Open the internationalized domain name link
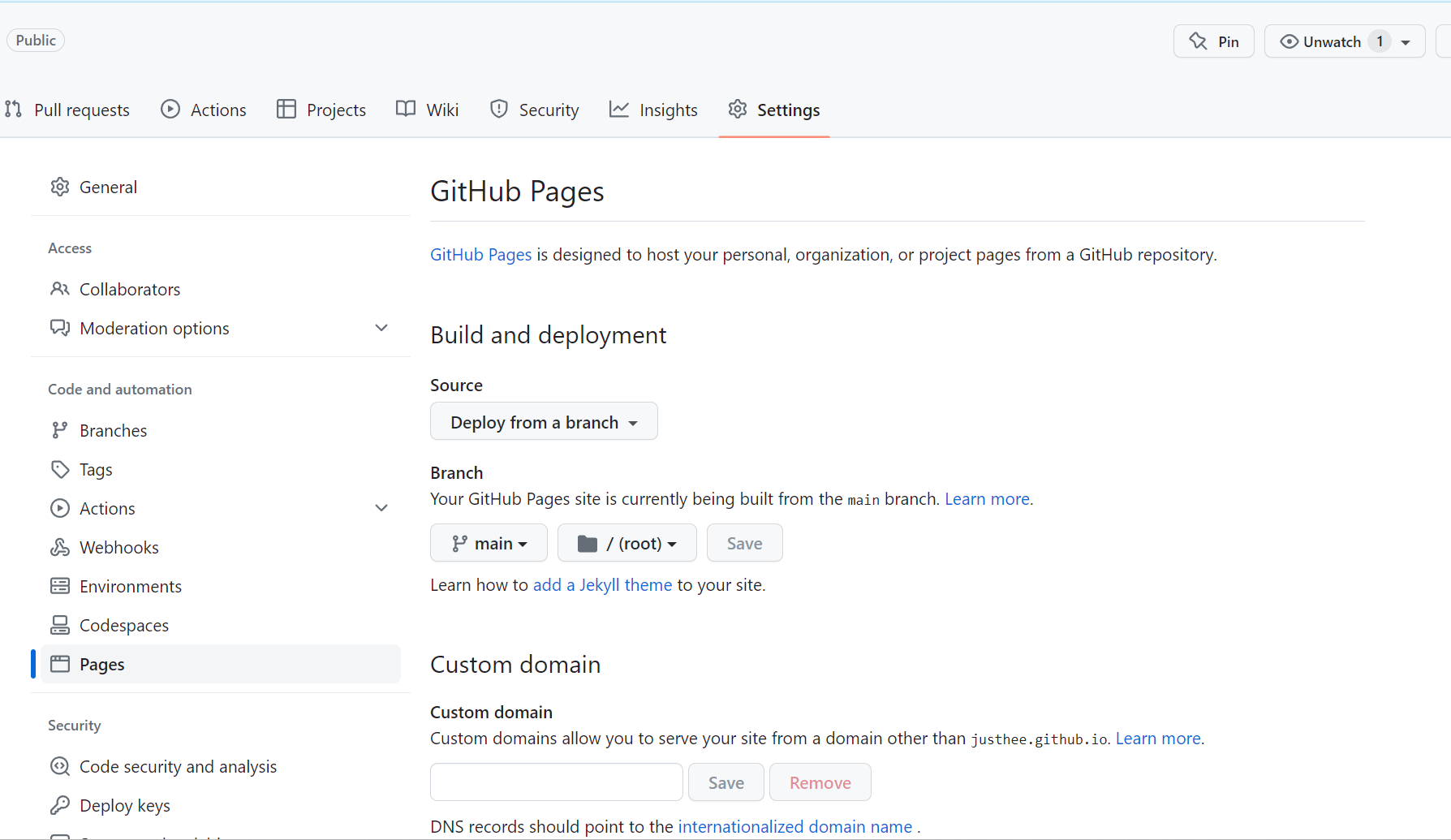Image resolution: width=1451 pixels, height=840 pixels. point(795,826)
